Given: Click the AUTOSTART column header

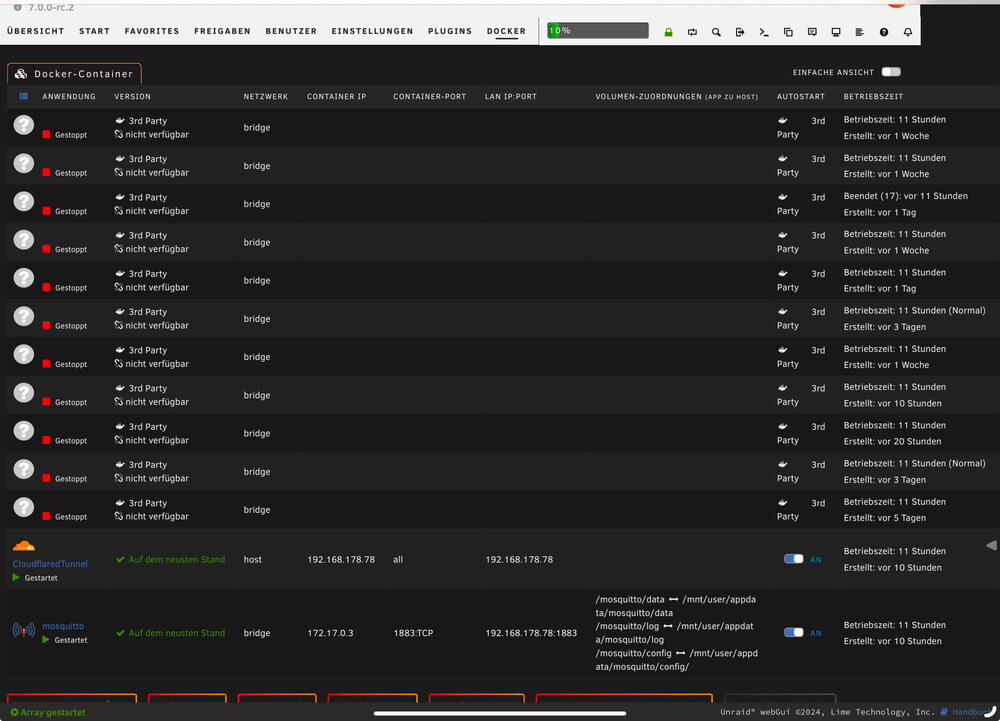Looking at the screenshot, I should click(x=801, y=96).
